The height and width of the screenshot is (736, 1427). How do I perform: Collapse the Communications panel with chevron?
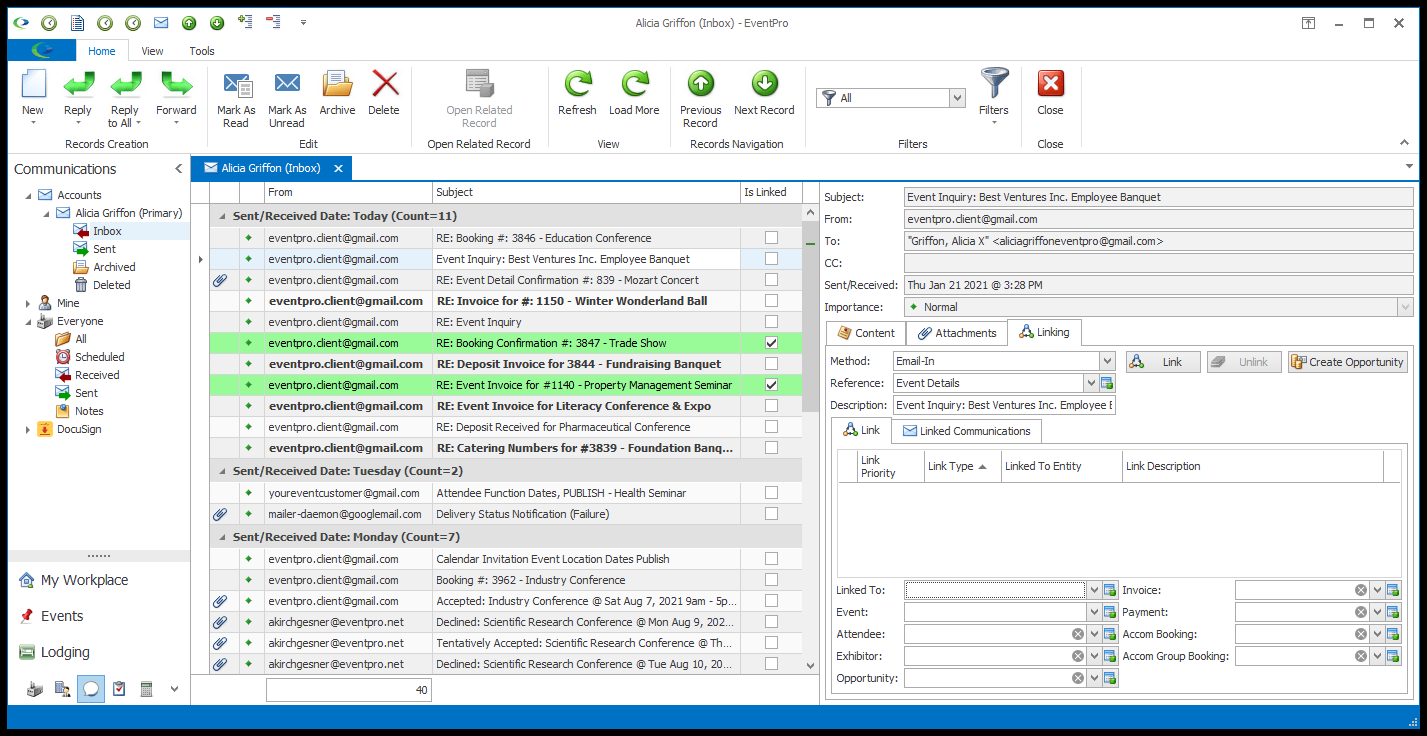pyautogui.click(x=178, y=169)
